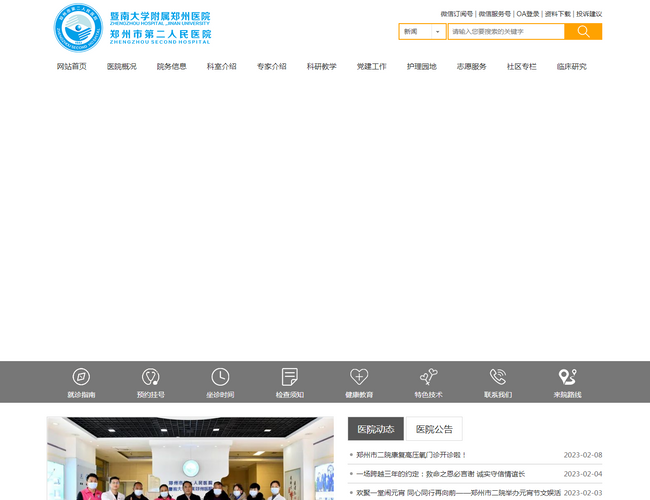Image resolution: width=650 pixels, height=500 pixels.
Task: Click the orange search magnifier button
Action: coord(583,32)
